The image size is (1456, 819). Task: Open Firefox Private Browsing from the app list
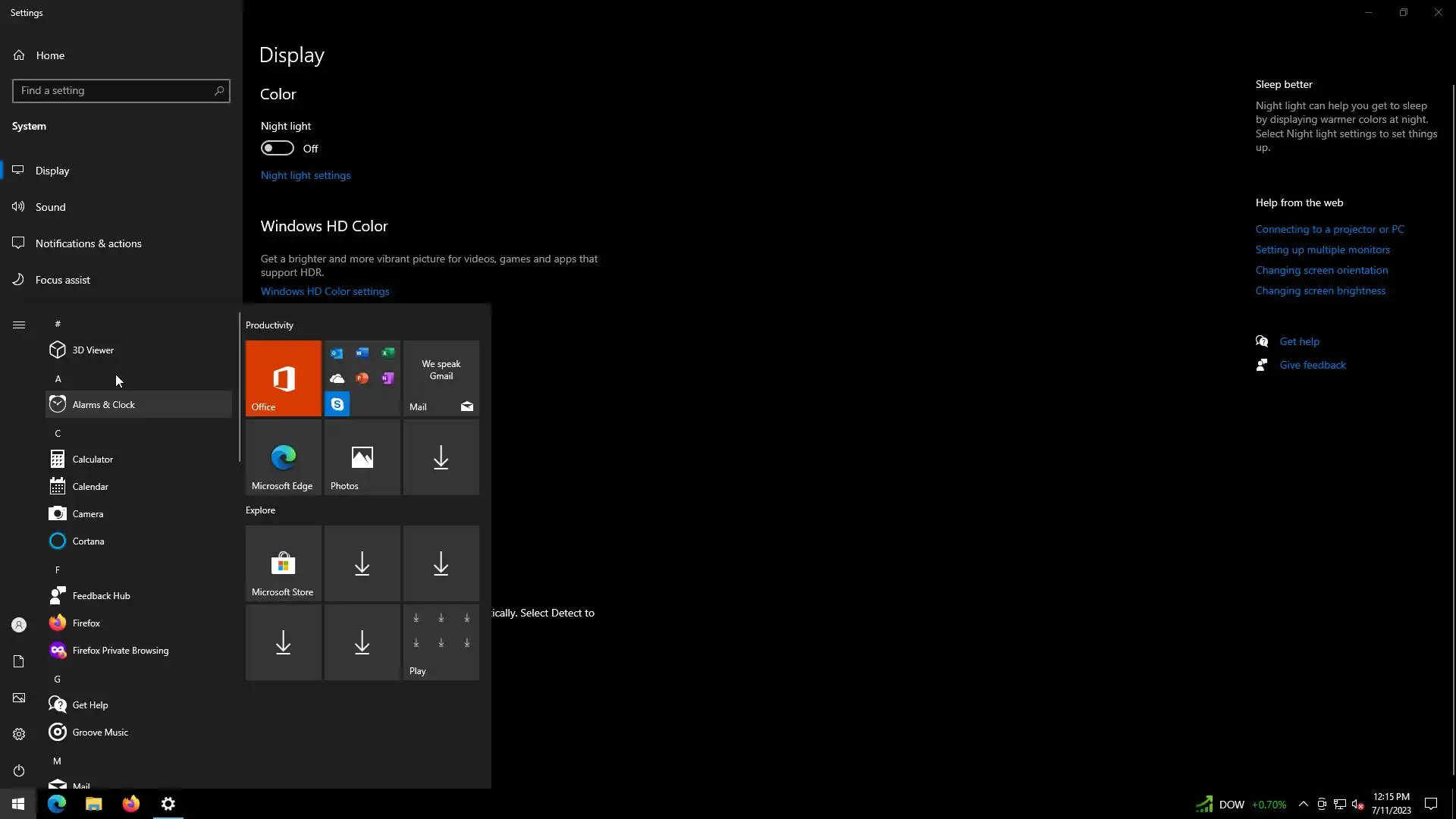[x=120, y=651]
